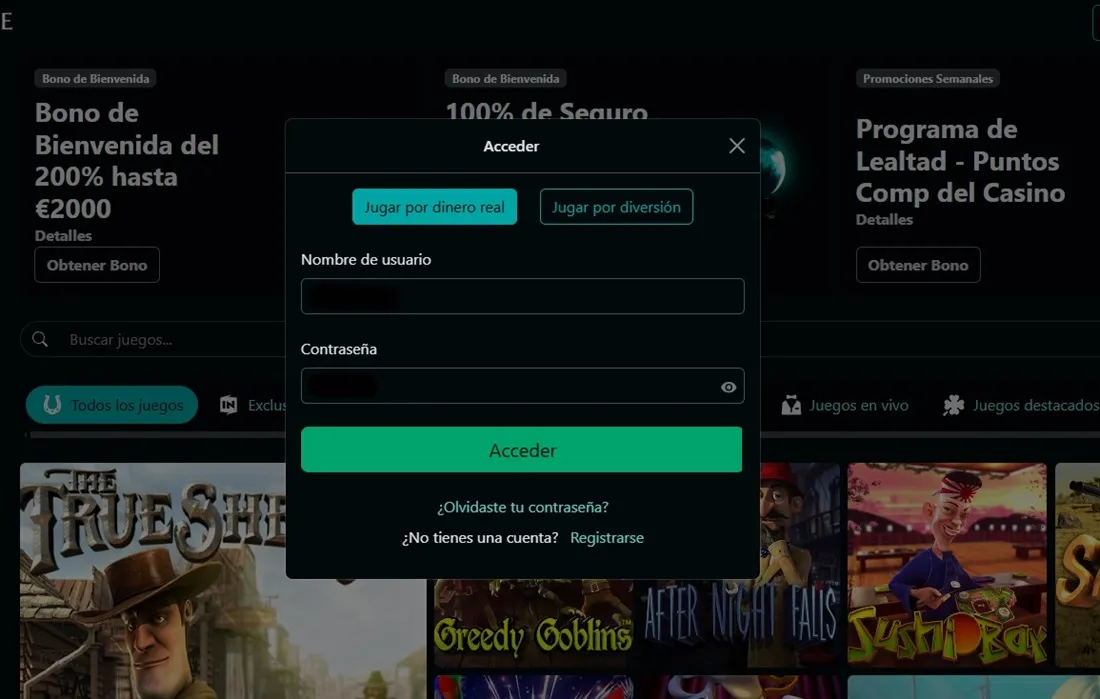Open the ¿Olvidaste tu contraseña? link
Viewport: 1100px width, 699px height.
tap(522, 507)
